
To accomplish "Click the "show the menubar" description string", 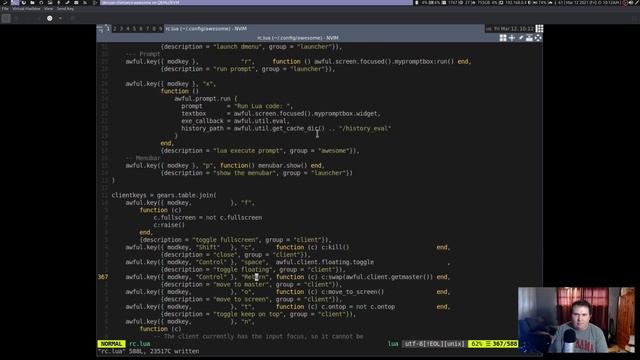I will coord(246,173).
